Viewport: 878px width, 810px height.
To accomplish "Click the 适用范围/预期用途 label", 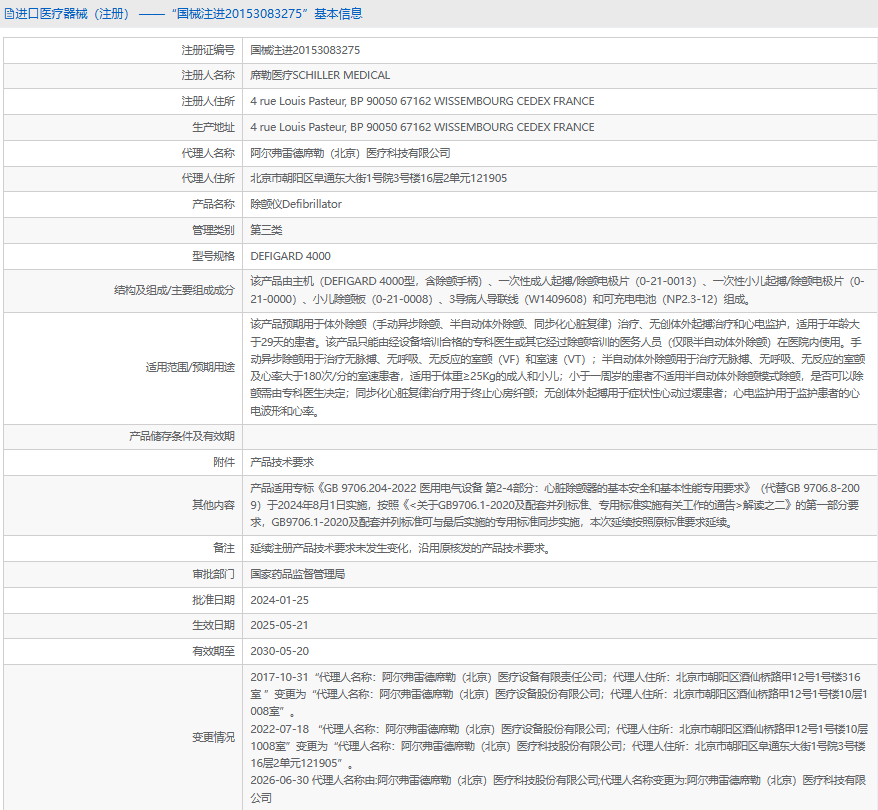I will point(190,367).
